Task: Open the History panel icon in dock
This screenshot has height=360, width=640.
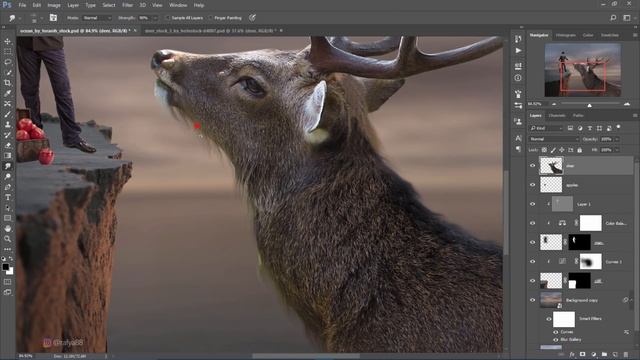Action: (x=518, y=39)
